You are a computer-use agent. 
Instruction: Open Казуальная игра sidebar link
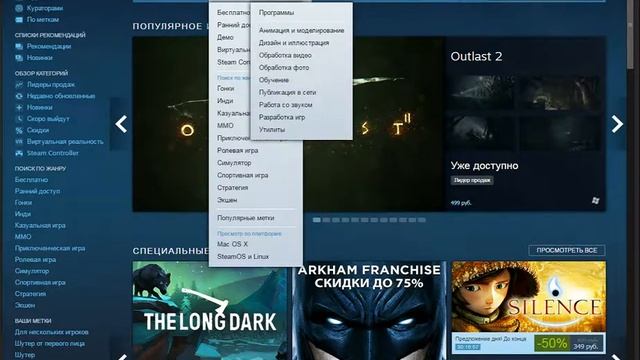tap(40, 225)
